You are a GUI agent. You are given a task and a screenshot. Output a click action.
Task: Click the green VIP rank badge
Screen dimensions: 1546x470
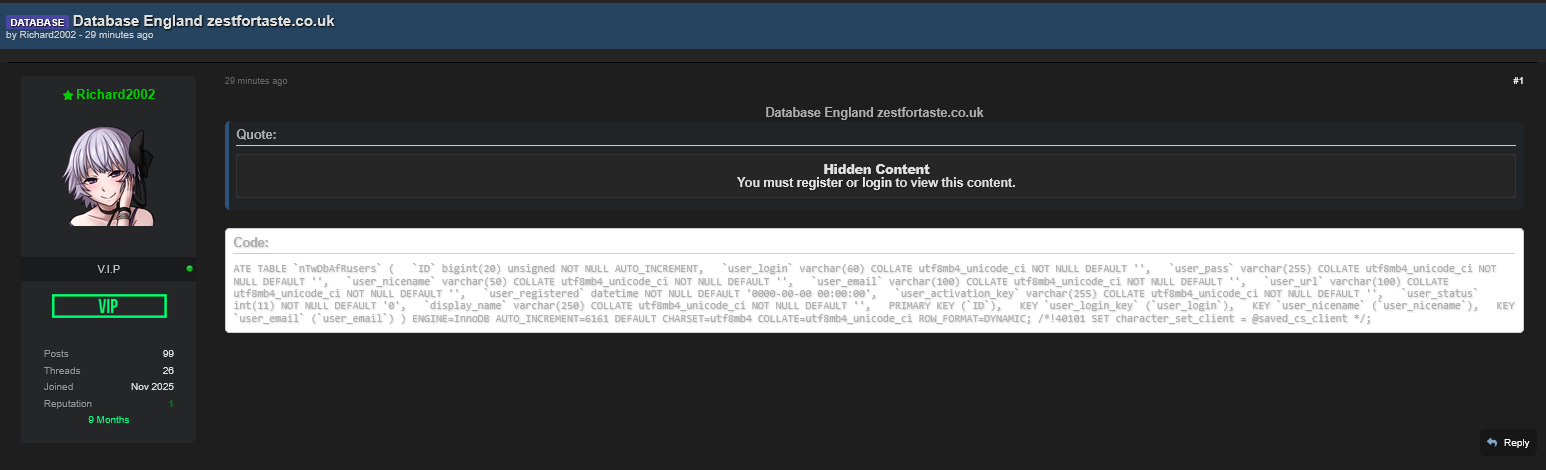coord(109,306)
